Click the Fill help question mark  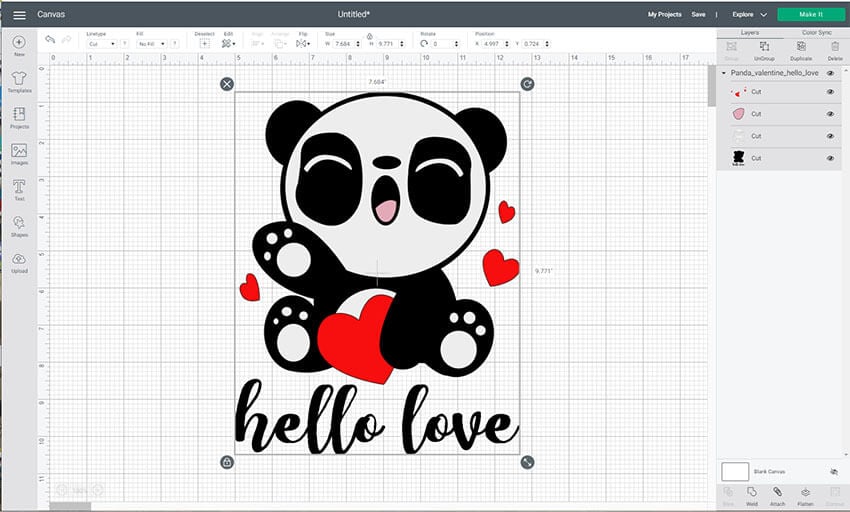pos(175,43)
